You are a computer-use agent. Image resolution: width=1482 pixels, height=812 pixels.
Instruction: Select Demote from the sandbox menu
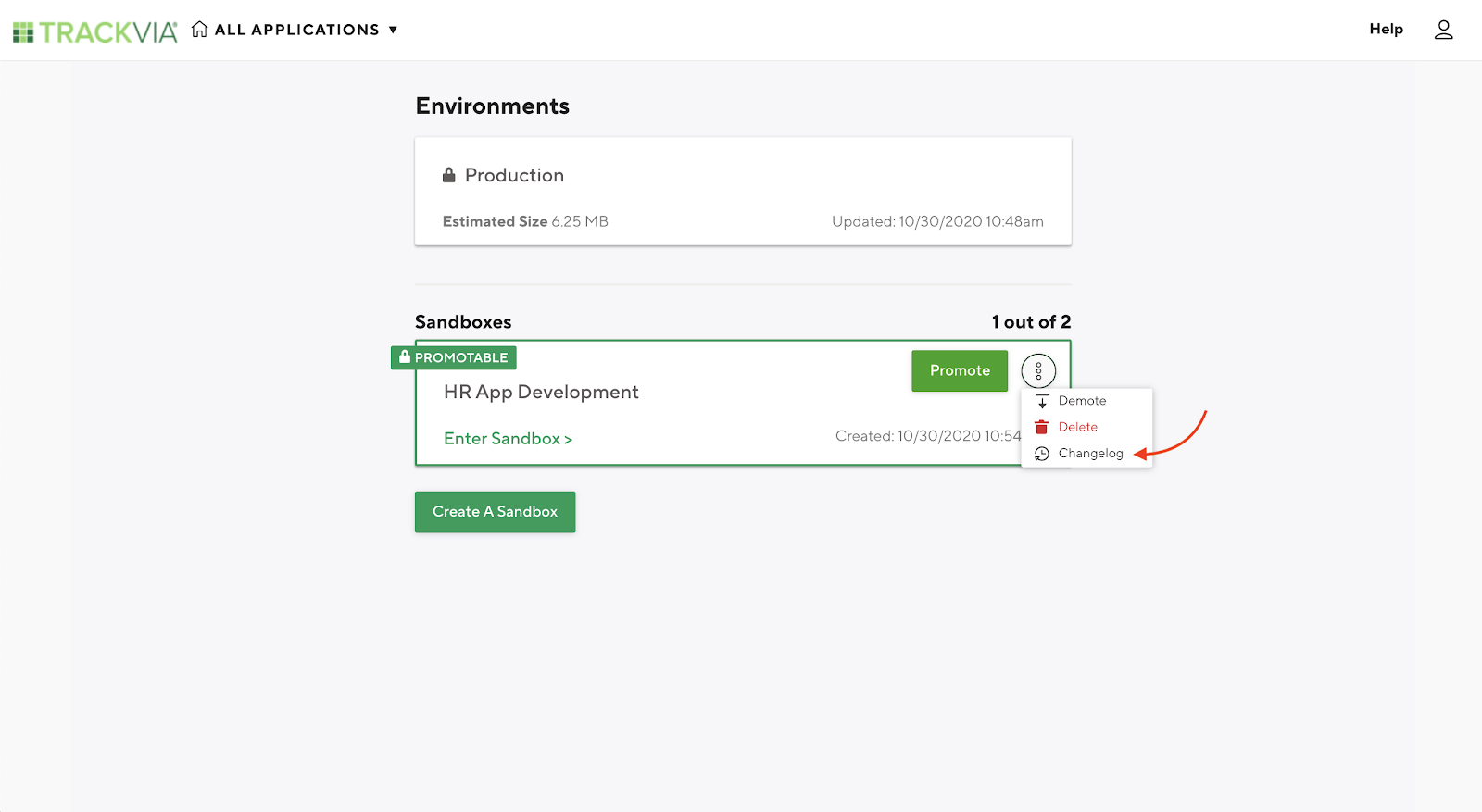click(x=1082, y=401)
